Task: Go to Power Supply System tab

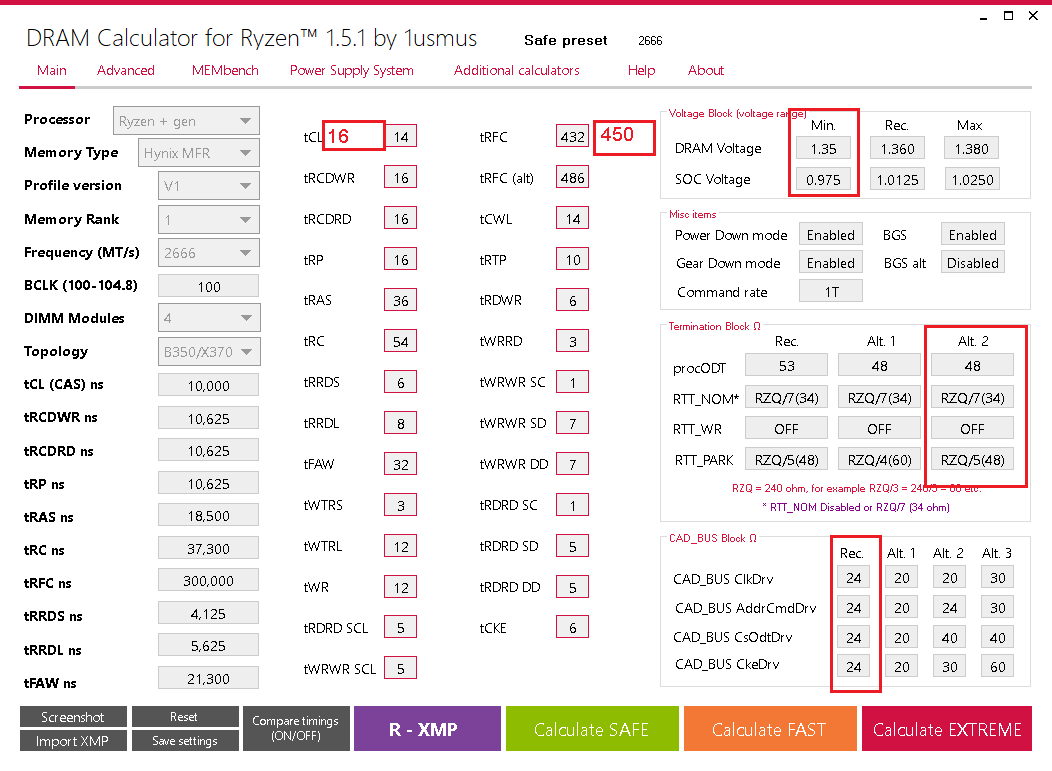Action: pos(352,70)
